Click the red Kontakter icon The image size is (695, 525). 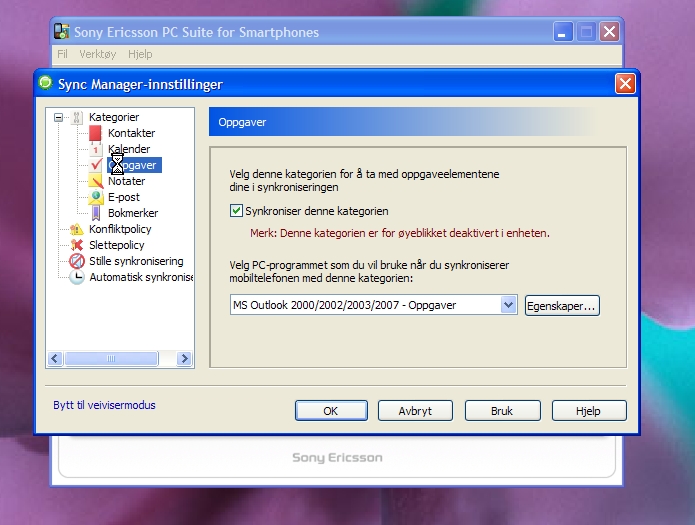95,133
